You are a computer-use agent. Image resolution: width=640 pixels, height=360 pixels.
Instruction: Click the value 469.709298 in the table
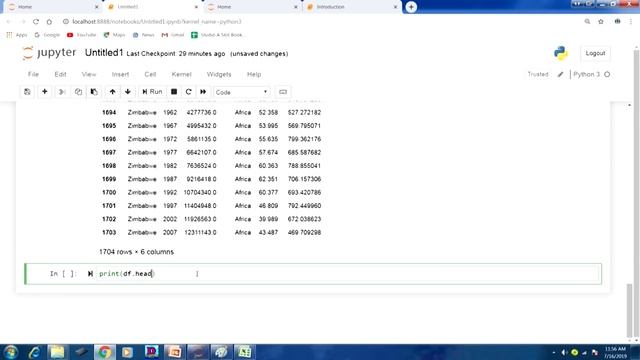(x=304, y=232)
